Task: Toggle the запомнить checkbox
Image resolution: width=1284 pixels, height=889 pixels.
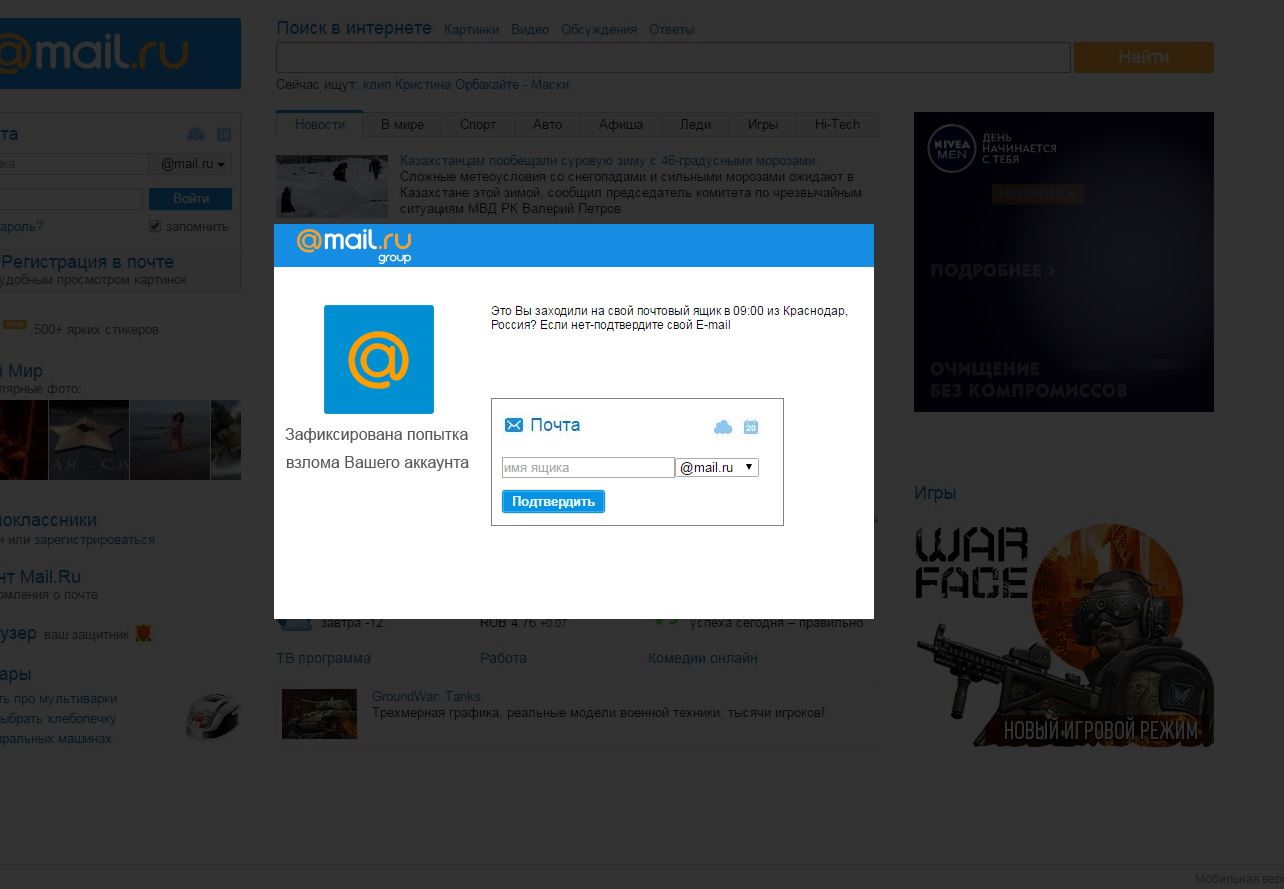Action: click(155, 226)
